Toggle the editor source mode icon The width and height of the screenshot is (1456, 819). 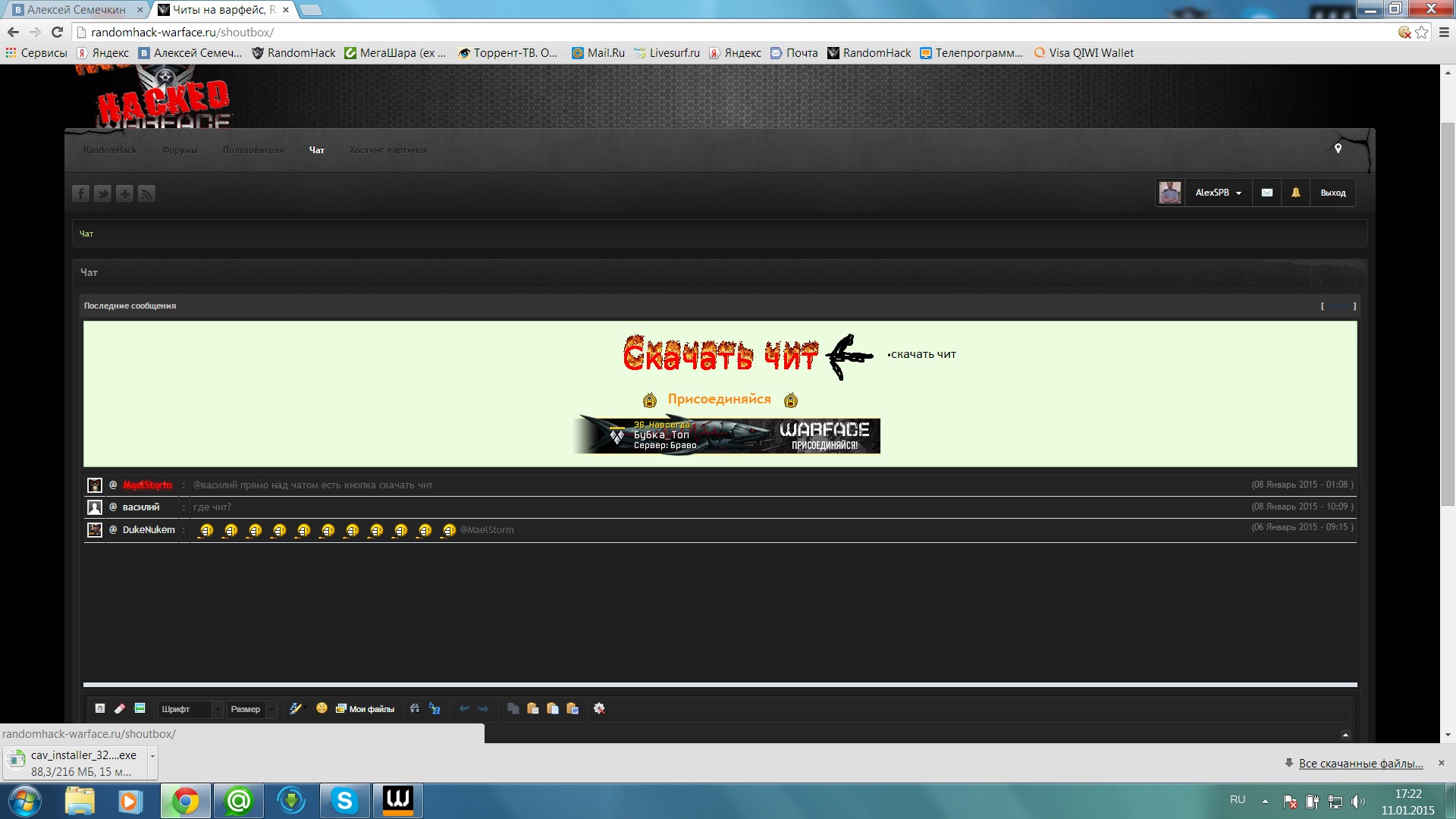point(100,708)
